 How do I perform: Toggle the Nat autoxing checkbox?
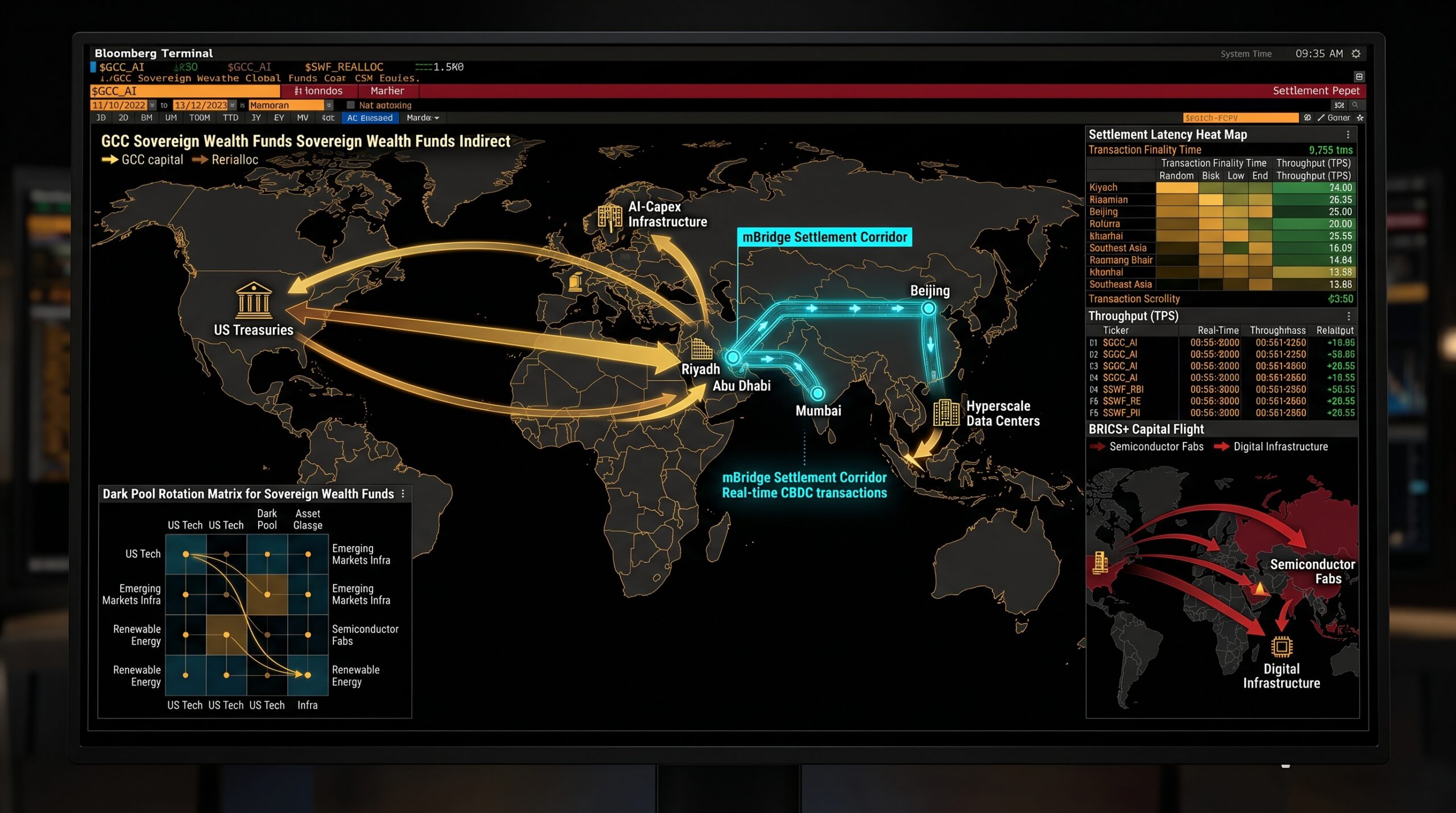pyautogui.click(x=351, y=105)
